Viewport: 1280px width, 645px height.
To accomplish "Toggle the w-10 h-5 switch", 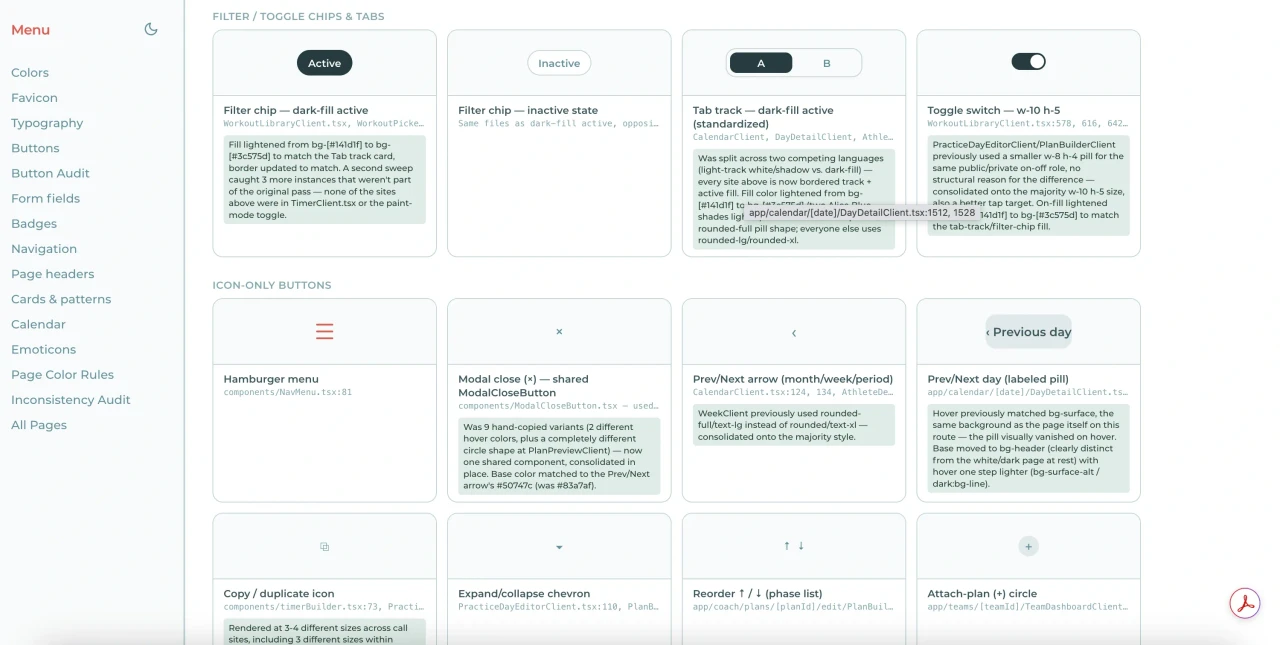I will pos(1028,62).
